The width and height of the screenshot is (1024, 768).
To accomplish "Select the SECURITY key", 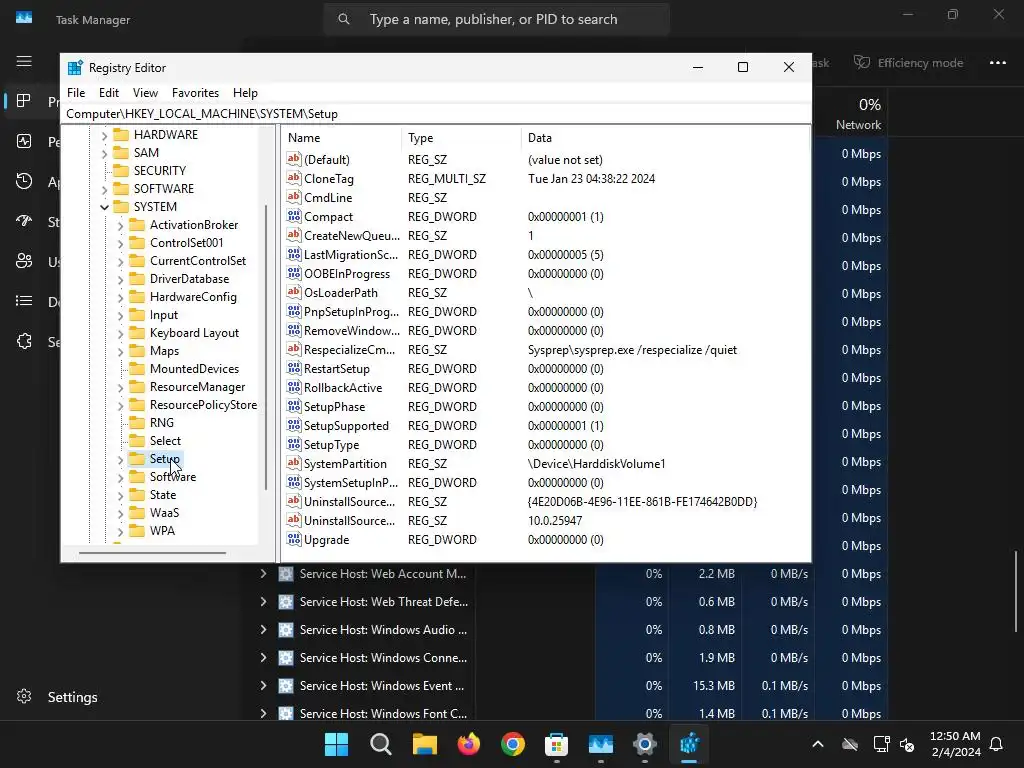I will click(159, 171).
